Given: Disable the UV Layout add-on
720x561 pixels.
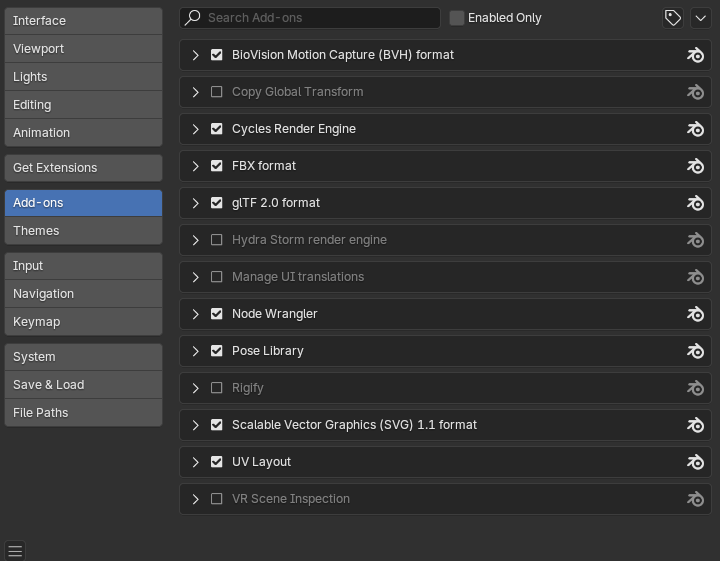Looking at the screenshot, I should (216, 462).
